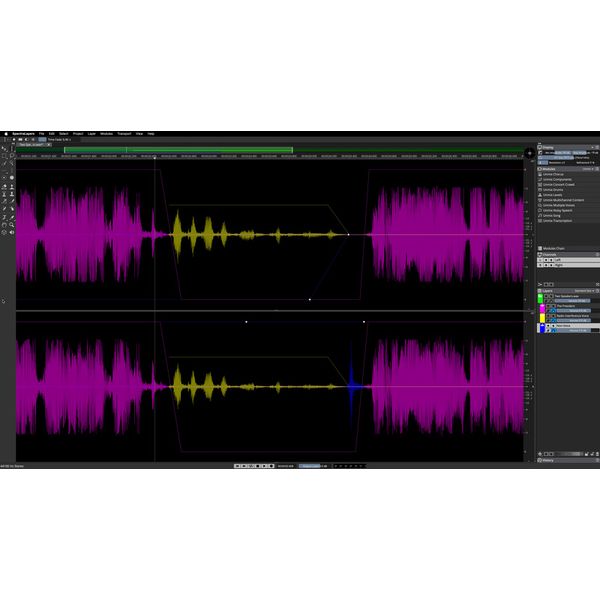Click the Unmix Levels module icon

click(x=540, y=195)
